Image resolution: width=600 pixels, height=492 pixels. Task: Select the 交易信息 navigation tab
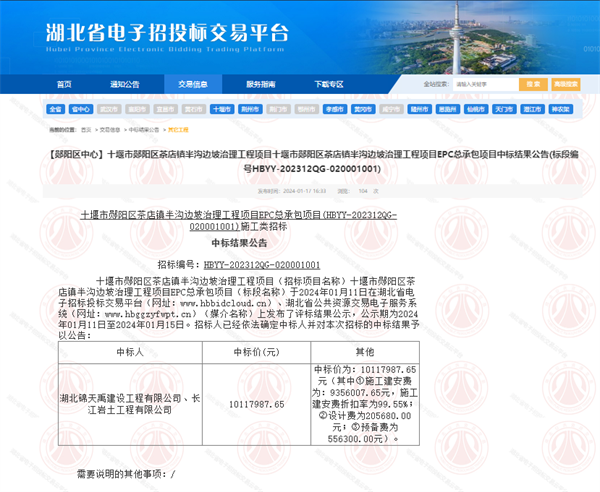point(193,85)
